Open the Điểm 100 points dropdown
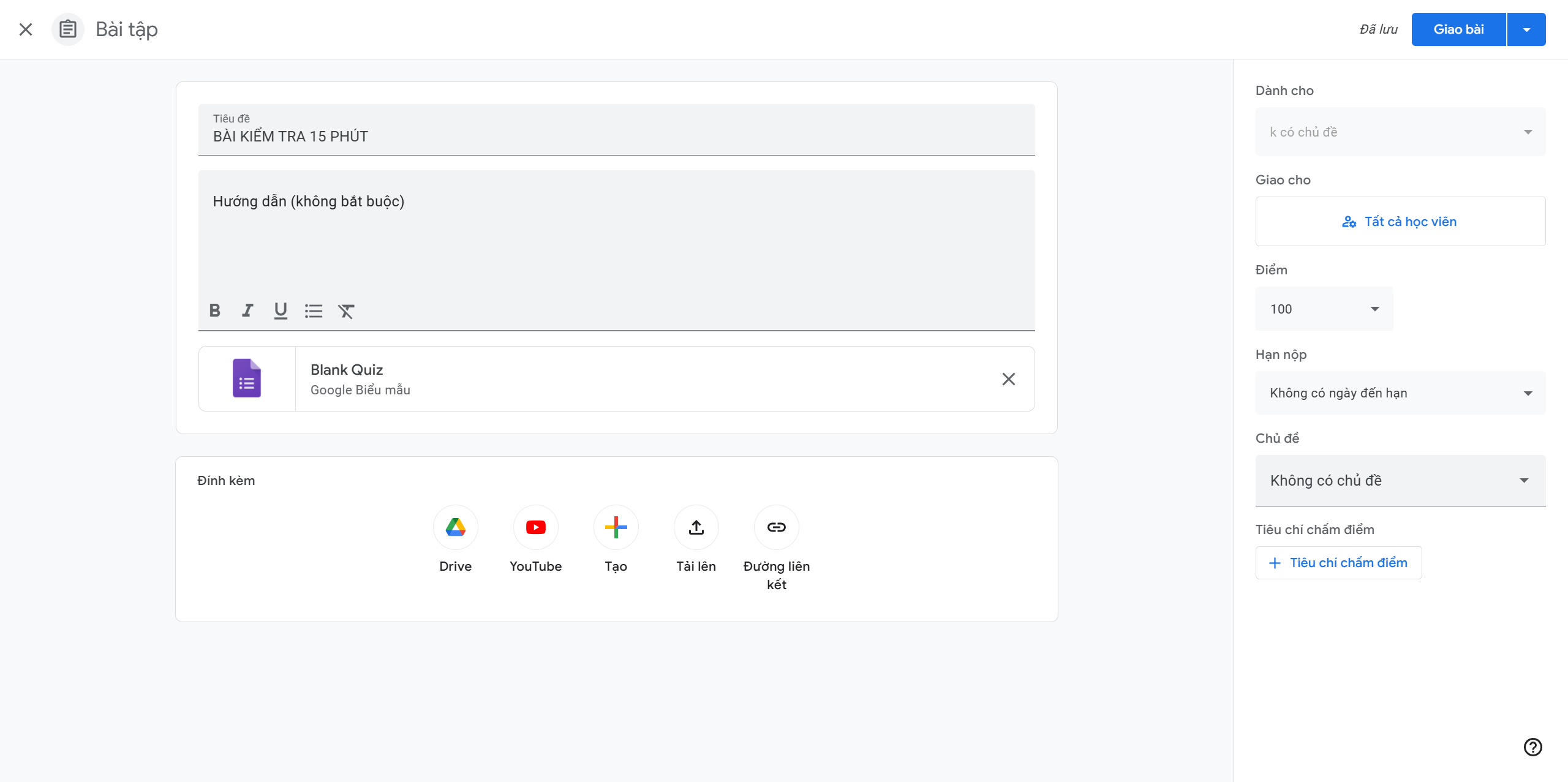This screenshot has height=782, width=1568. [x=1324, y=309]
